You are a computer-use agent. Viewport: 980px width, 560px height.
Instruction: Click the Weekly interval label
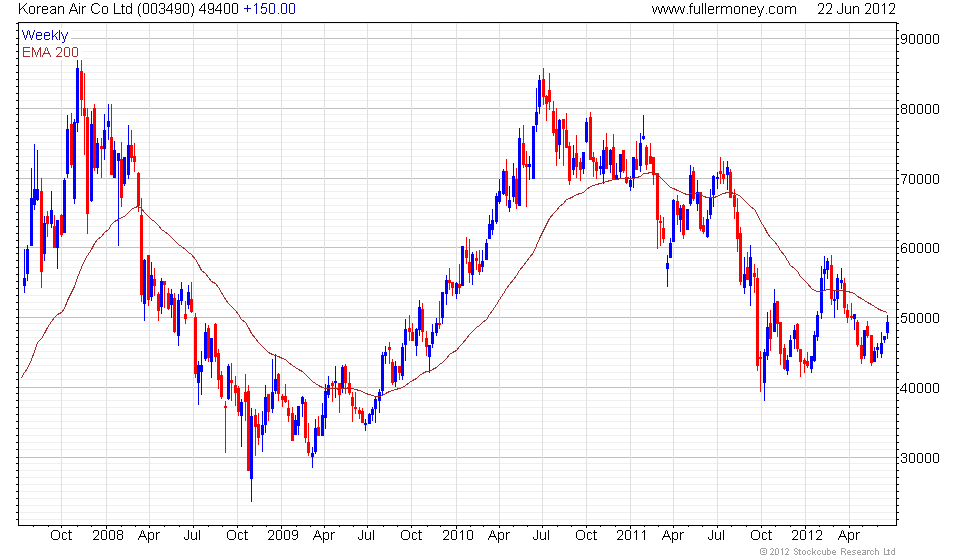pyautogui.click(x=45, y=36)
